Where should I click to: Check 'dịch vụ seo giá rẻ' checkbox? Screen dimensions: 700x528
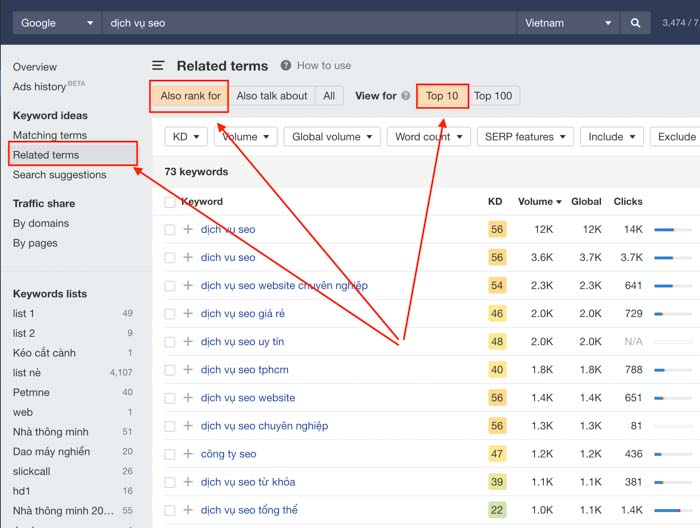[170, 314]
